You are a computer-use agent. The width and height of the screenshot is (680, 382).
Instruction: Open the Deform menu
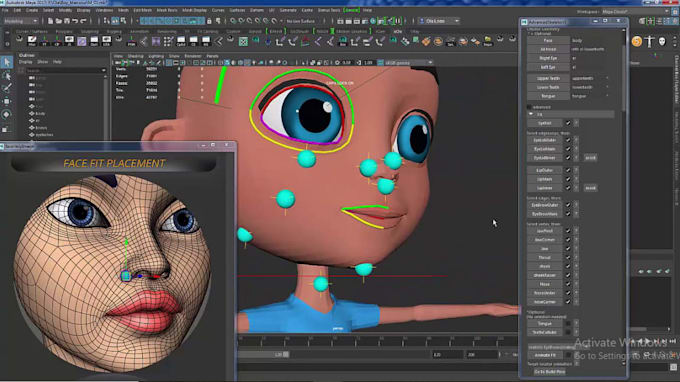click(x=257, y=10)
